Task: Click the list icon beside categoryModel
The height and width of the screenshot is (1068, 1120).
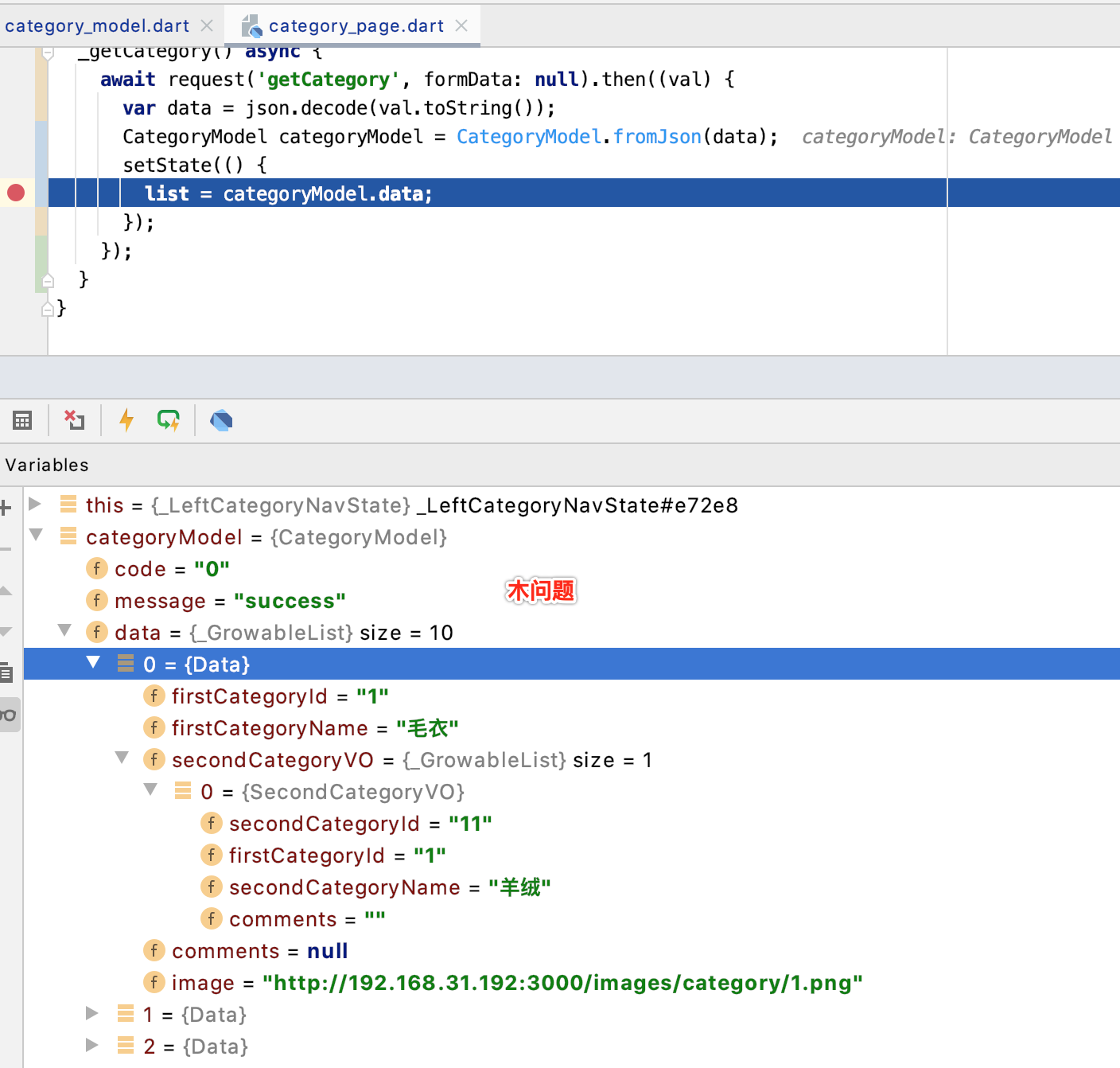Action: (68, 536)
